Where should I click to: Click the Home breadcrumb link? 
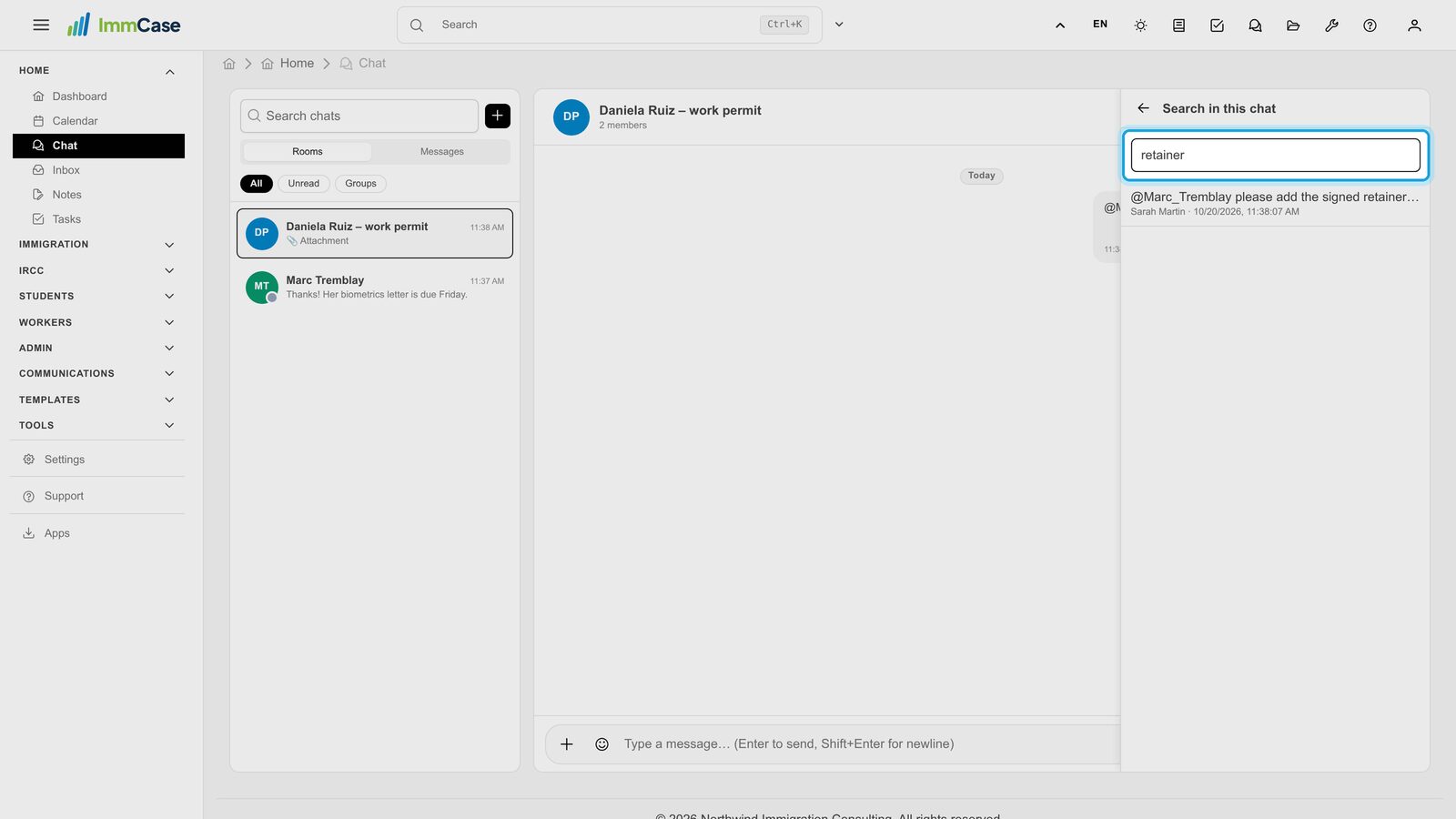click(x=288, y=64)
